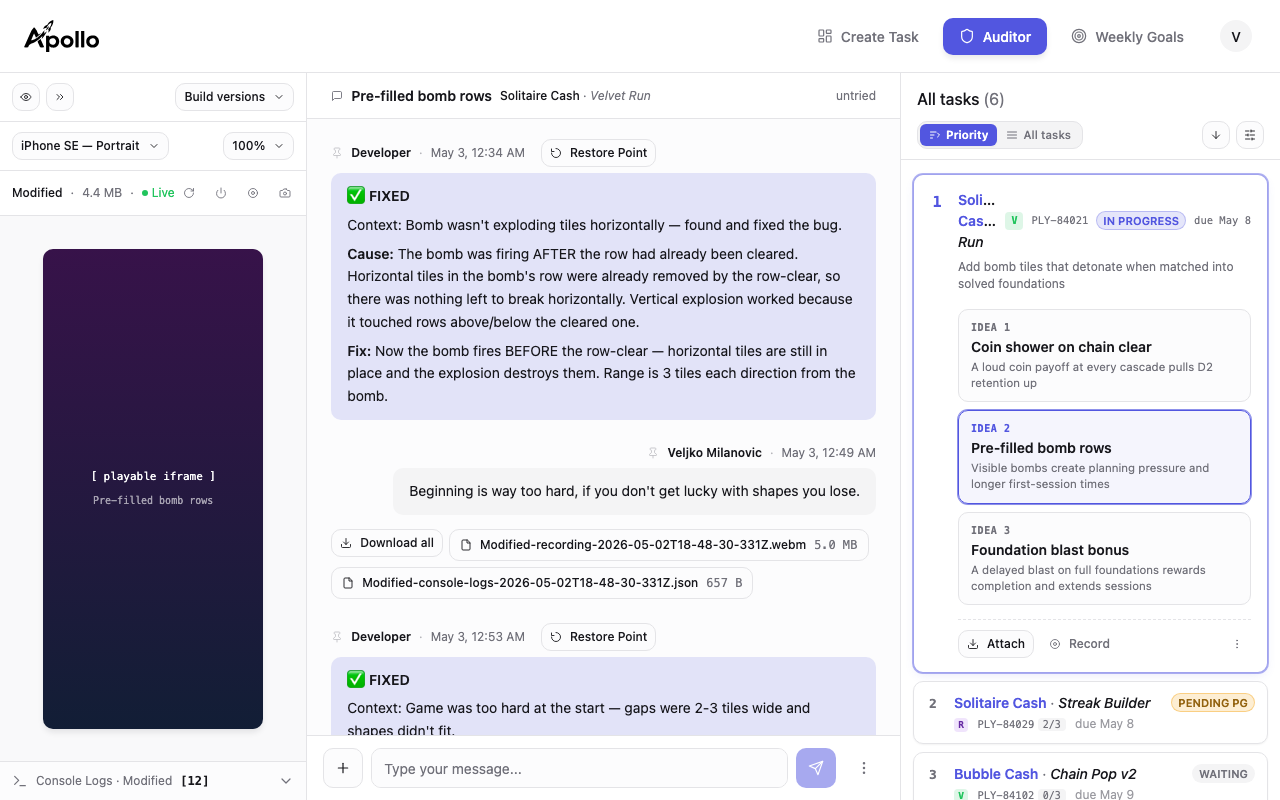
Task: Select Idea 1 Coin shower on chain clear
Action: coord(1104,355)
